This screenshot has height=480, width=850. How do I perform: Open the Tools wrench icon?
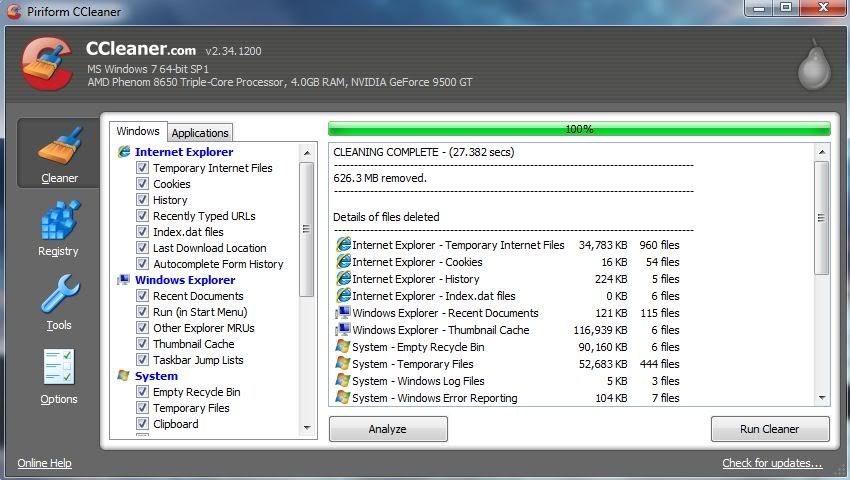[58, 295]
